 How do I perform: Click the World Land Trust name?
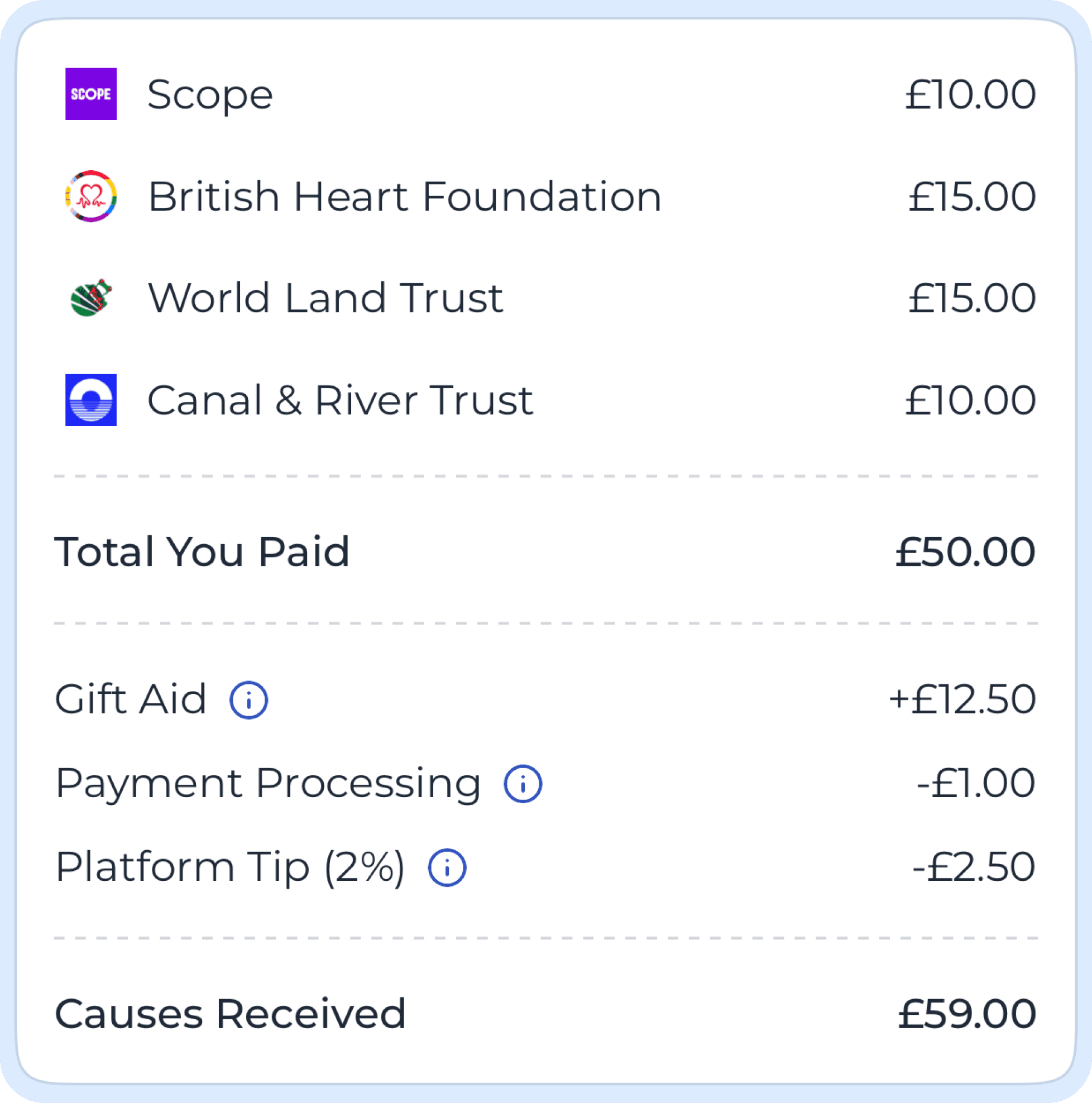(x=325, y=298)
